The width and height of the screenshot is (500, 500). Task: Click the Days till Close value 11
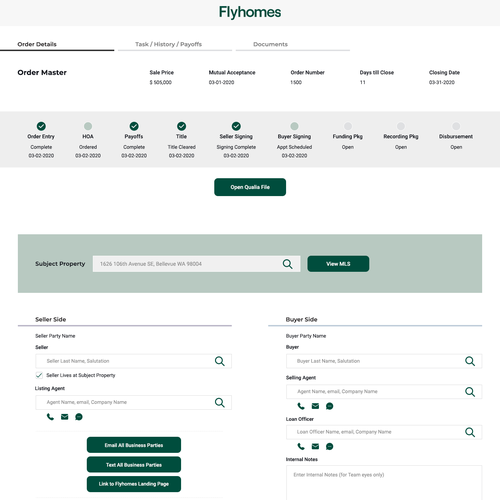coord(363,82)
